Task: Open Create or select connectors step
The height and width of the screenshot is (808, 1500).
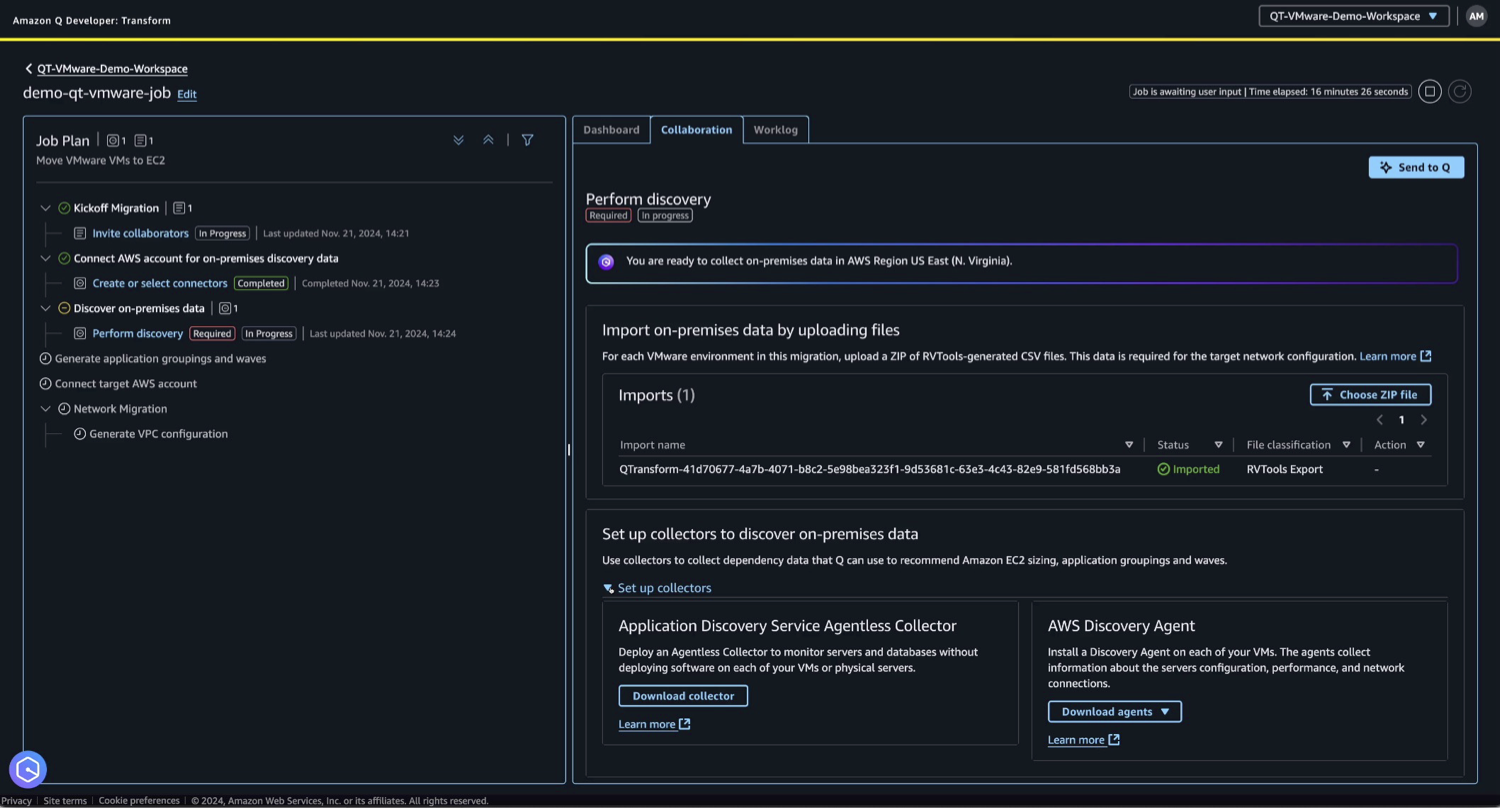Action: [x=160, y=283]
